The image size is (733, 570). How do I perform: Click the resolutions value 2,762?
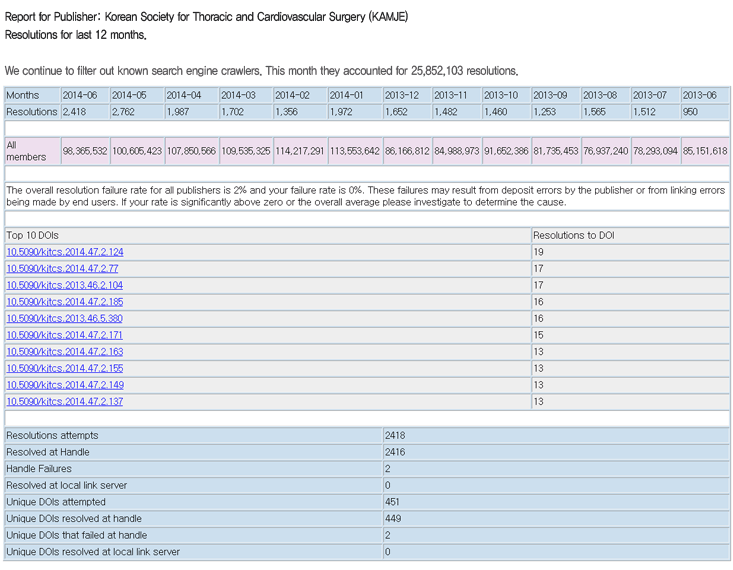click(123, 112)
